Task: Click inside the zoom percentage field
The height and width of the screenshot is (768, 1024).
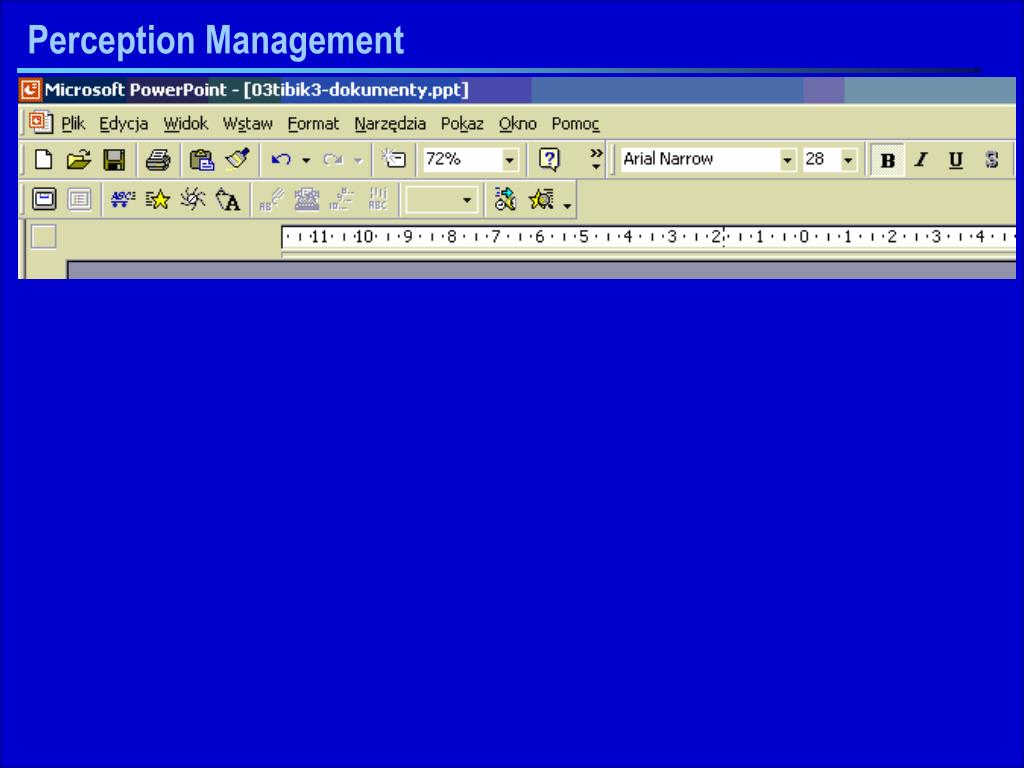Action: [461, 159]
